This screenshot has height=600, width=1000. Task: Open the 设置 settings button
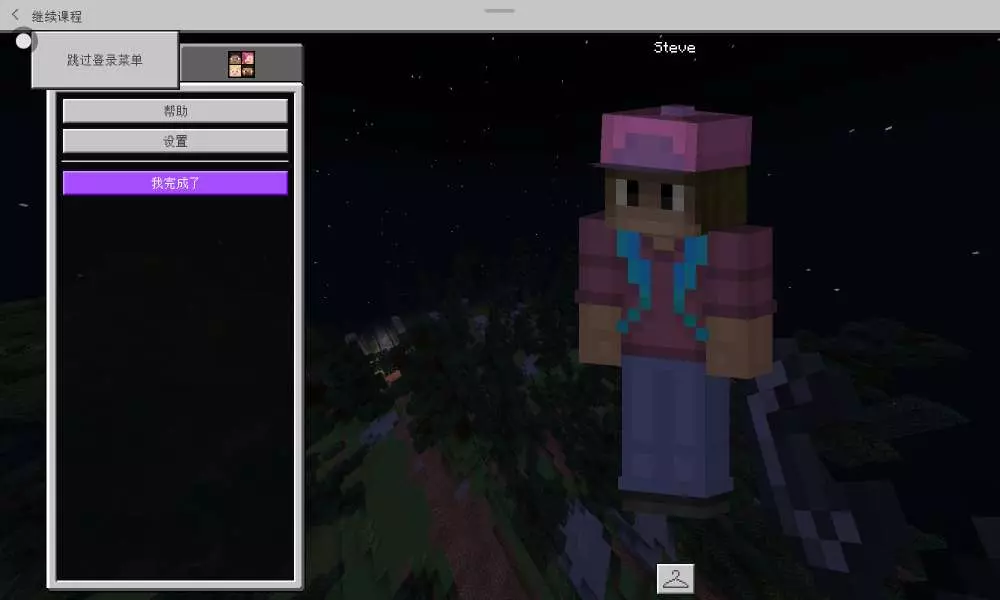(175, 141)
